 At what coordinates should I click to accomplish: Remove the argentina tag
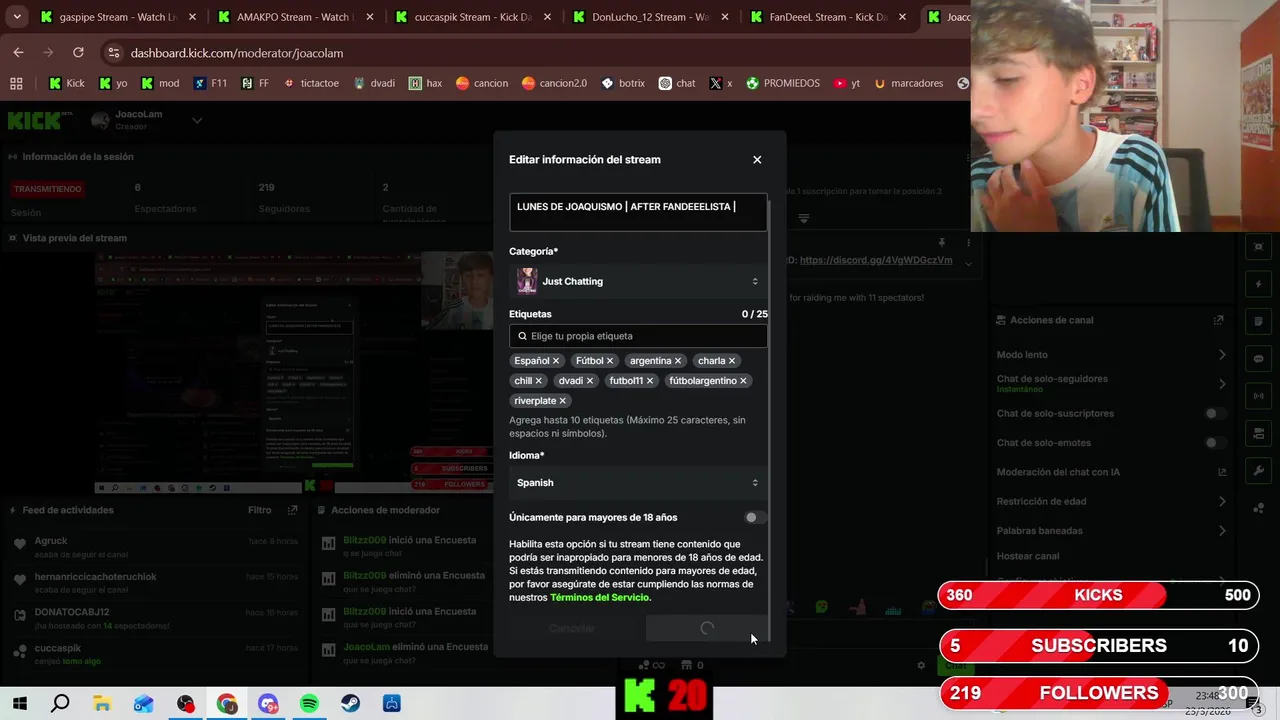(678, 361)
